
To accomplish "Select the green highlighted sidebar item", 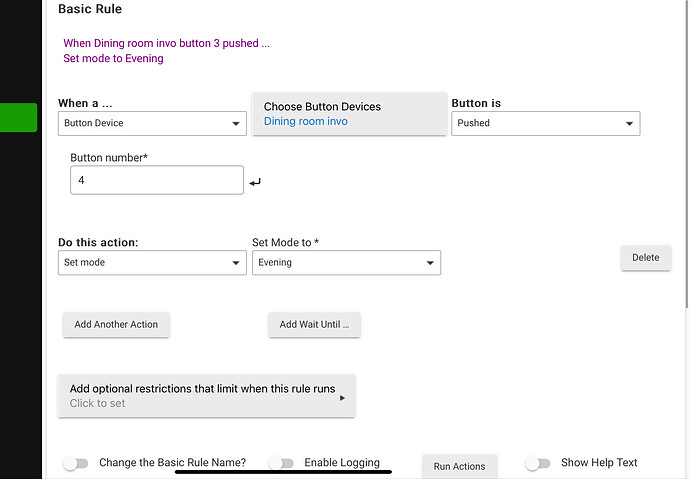I will pyautogui.click(x=18, y=118).
